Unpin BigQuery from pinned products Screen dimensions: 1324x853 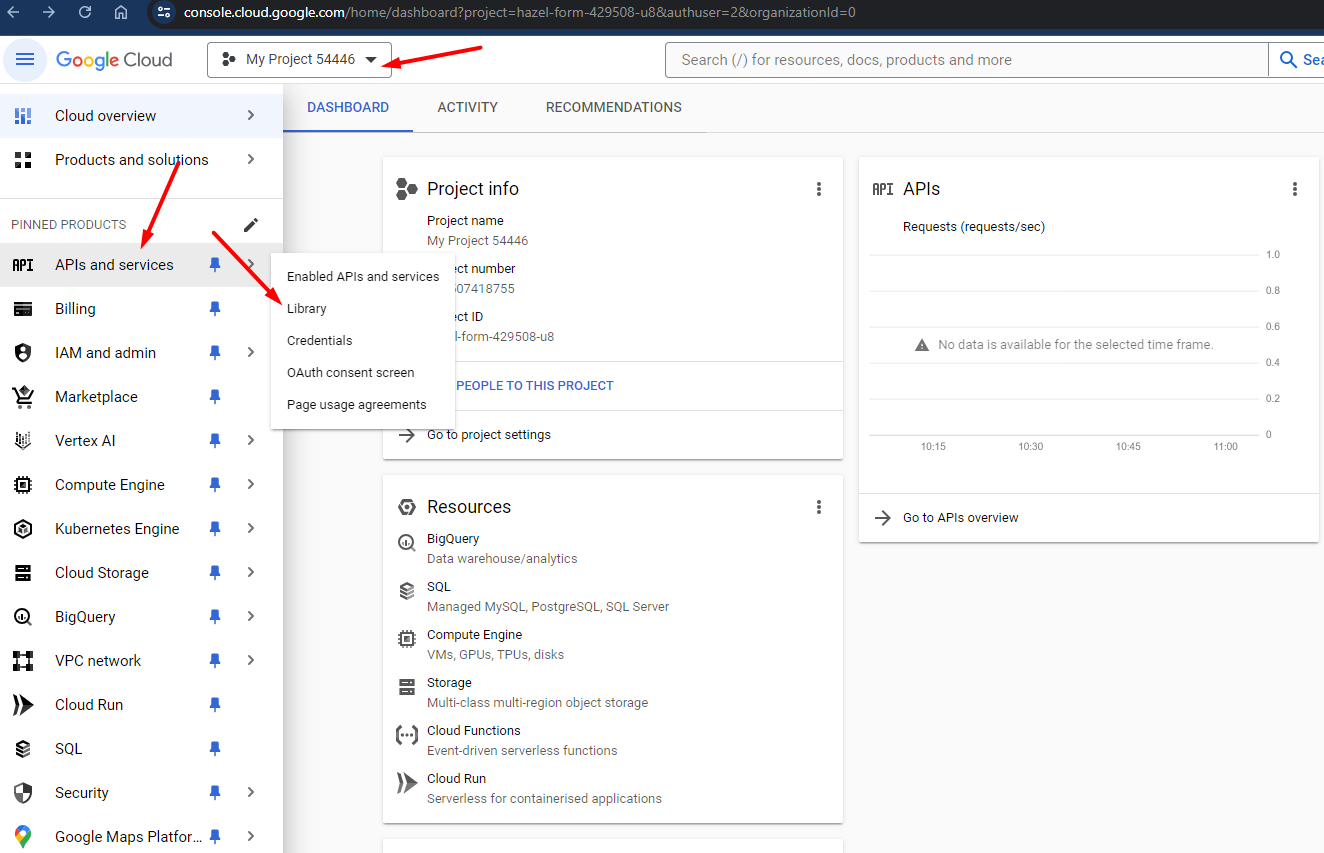[214, 617]
